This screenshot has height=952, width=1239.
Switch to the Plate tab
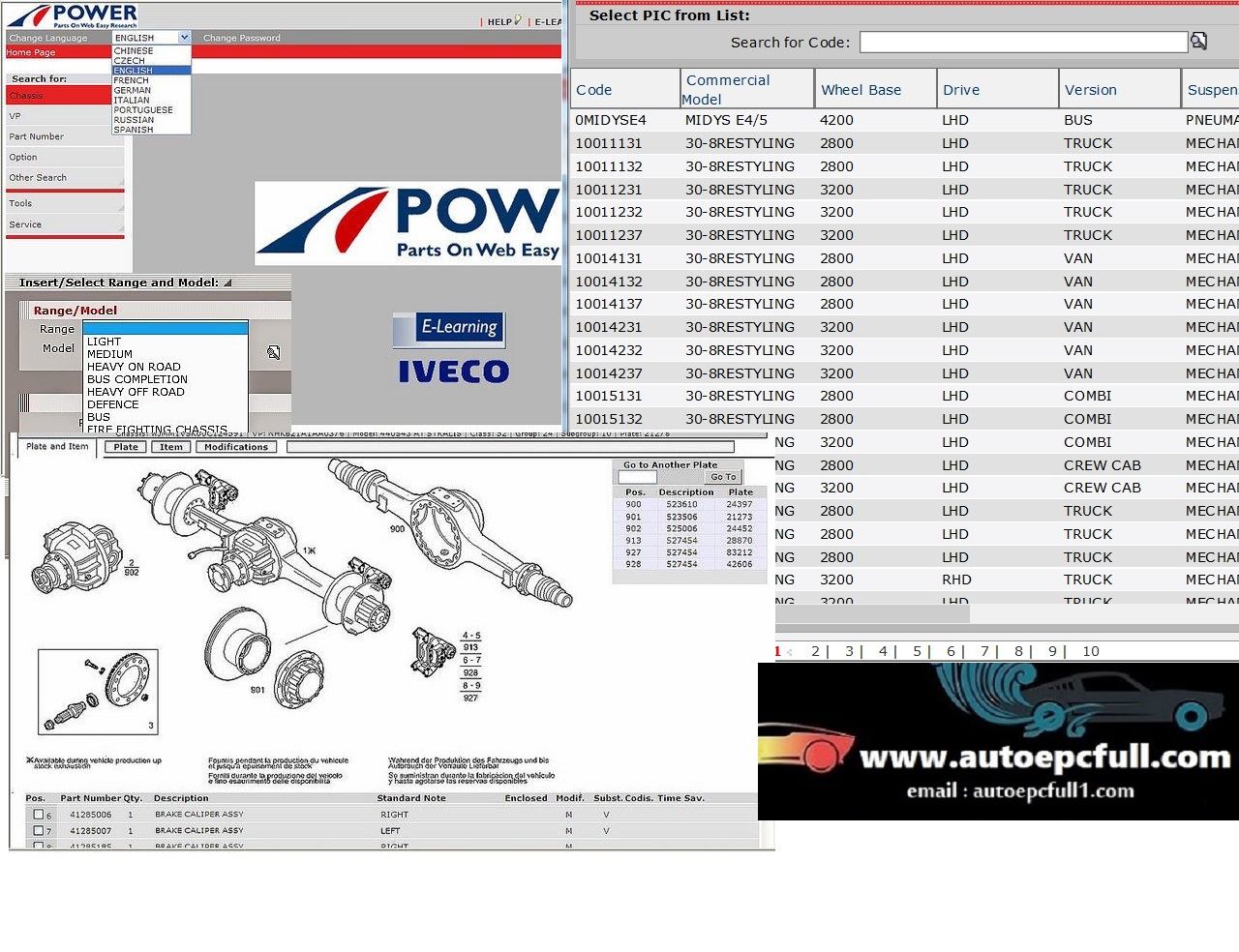coord(126,447)
